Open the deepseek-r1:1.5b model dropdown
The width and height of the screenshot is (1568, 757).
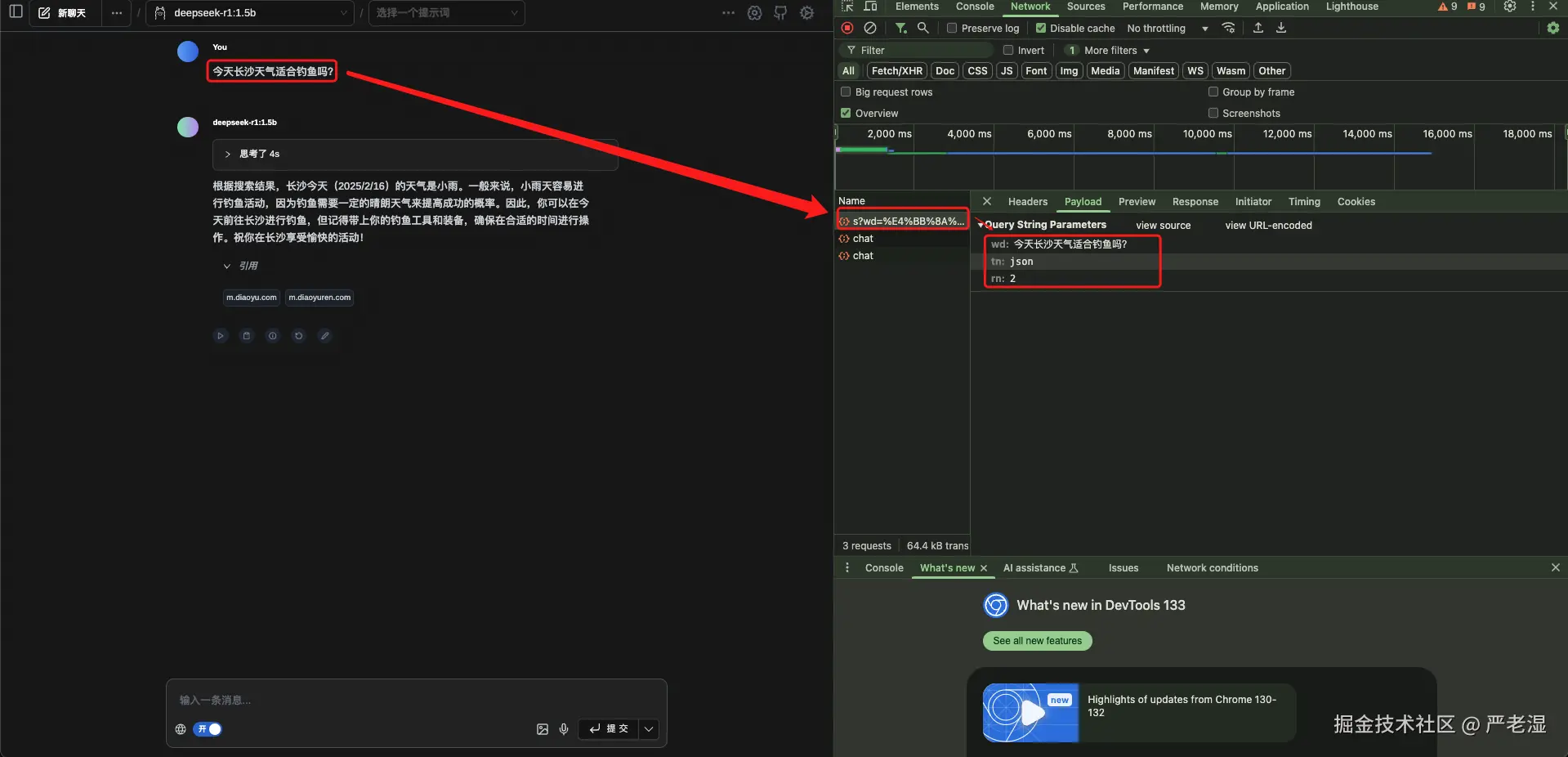(x=250, y=13)
